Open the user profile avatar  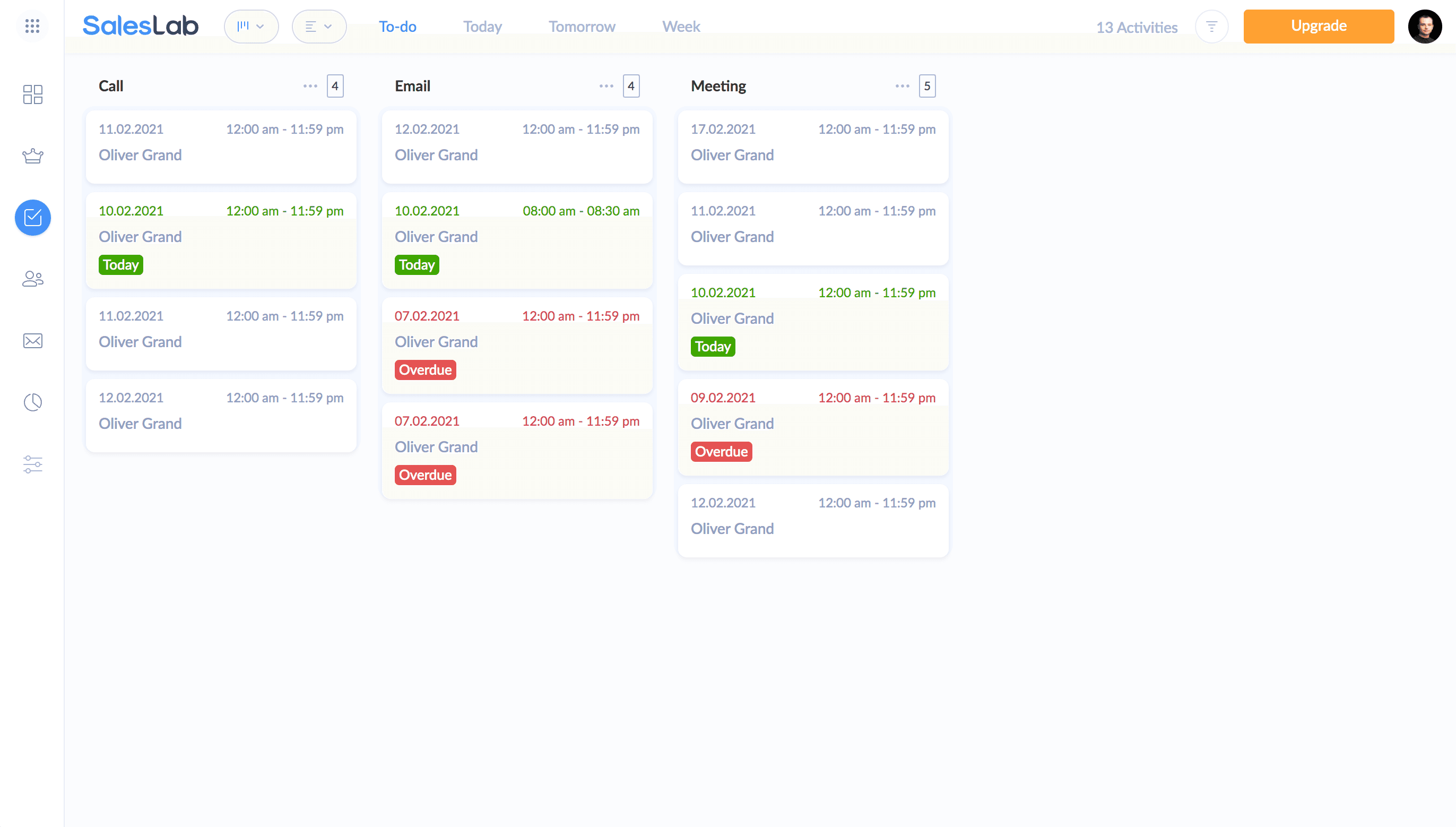coord(1424,27)
